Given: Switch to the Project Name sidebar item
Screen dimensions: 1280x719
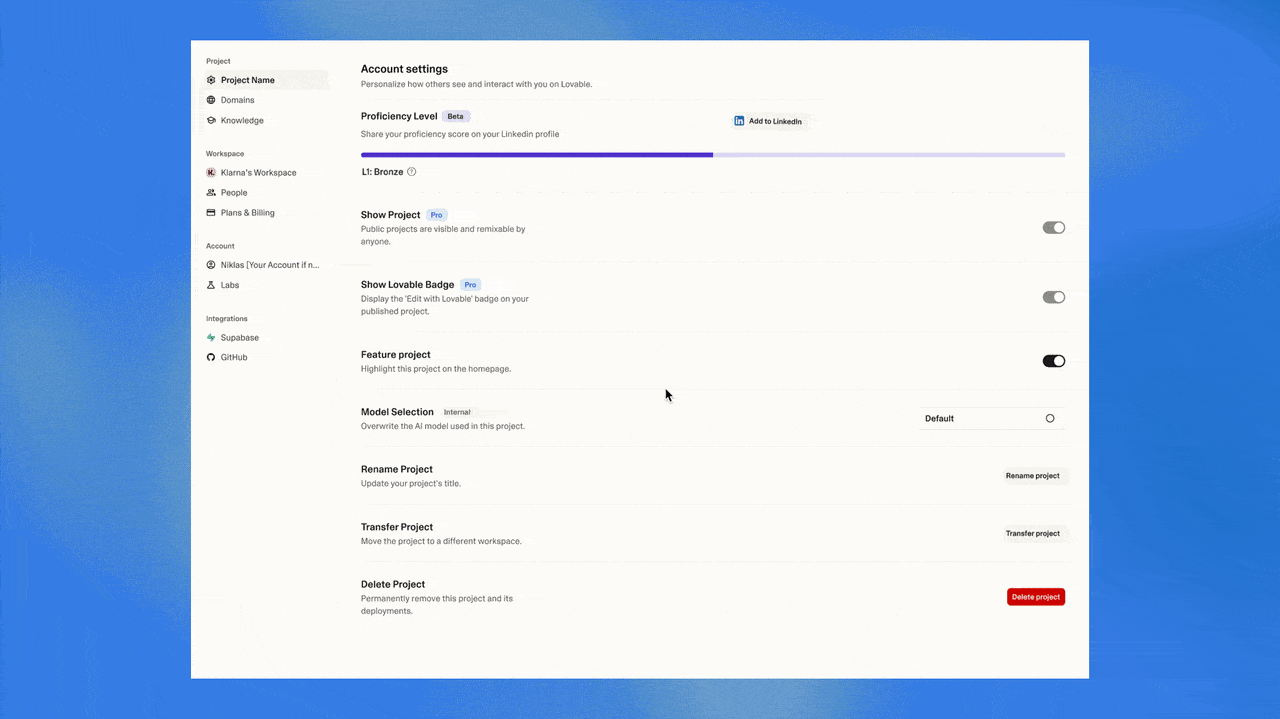Looking at the screenshot, I should [x=247, y=80].
